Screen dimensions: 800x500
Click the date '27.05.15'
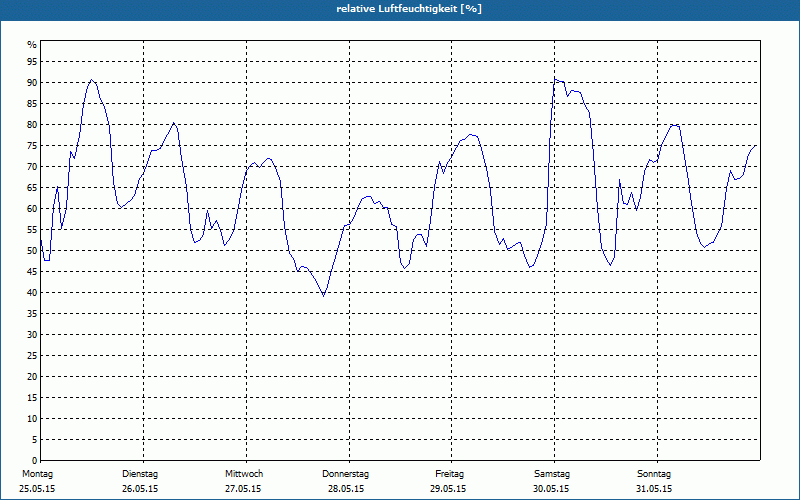pyautogui.click(x=243, y=489)
